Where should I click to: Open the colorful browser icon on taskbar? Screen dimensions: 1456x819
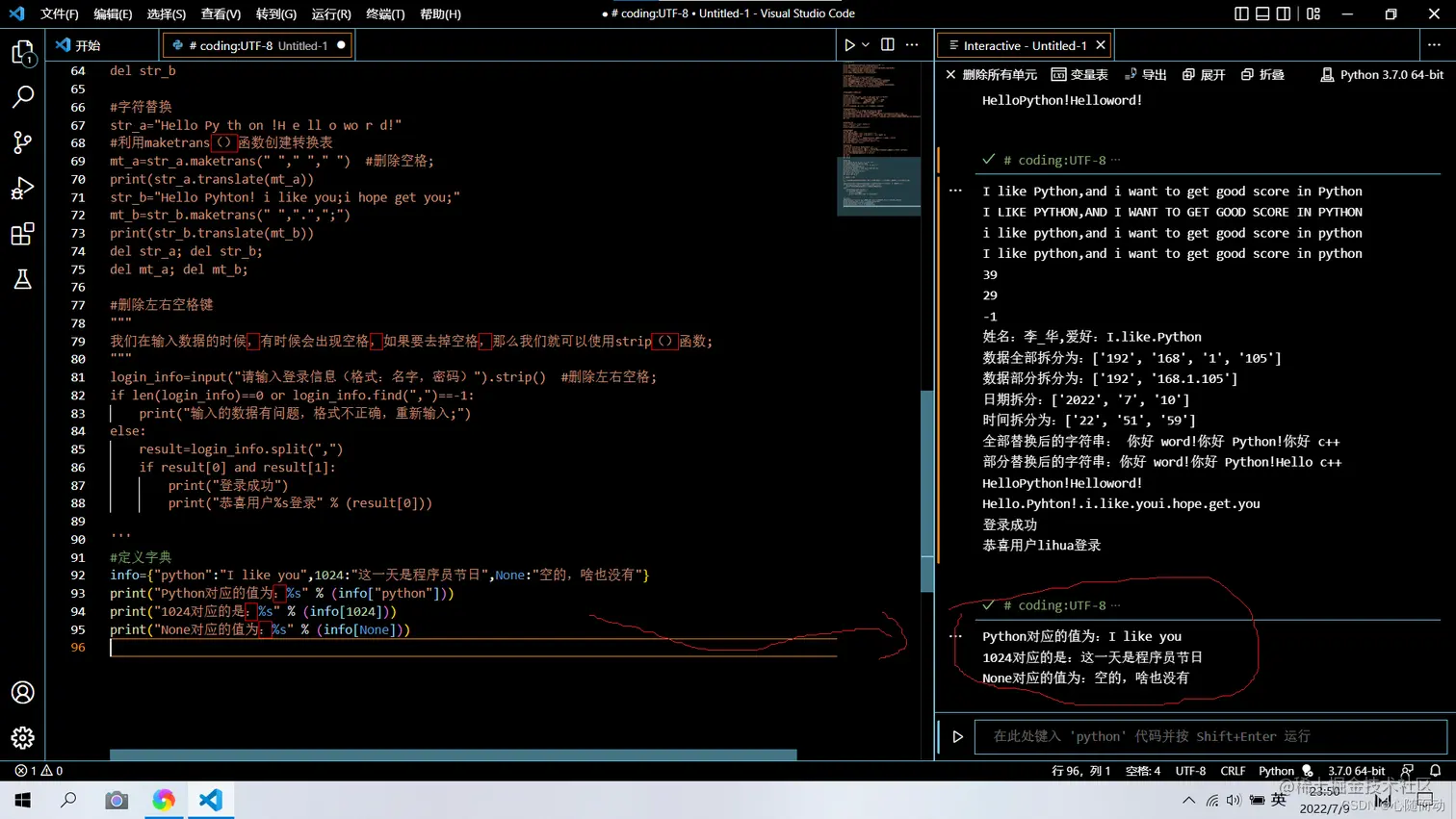point(164,800)
